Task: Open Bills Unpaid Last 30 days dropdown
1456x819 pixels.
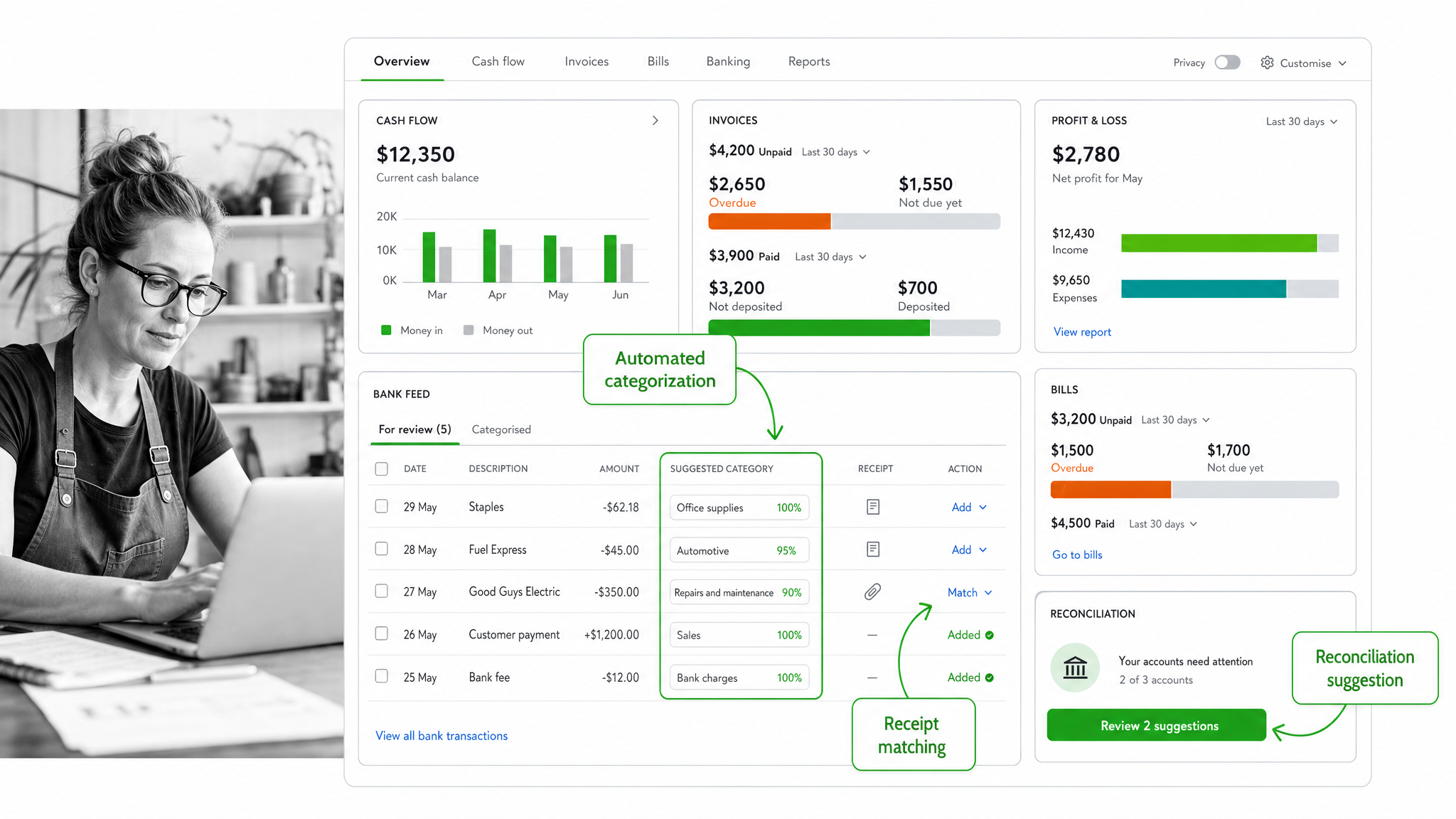Action: [1175, 420]
